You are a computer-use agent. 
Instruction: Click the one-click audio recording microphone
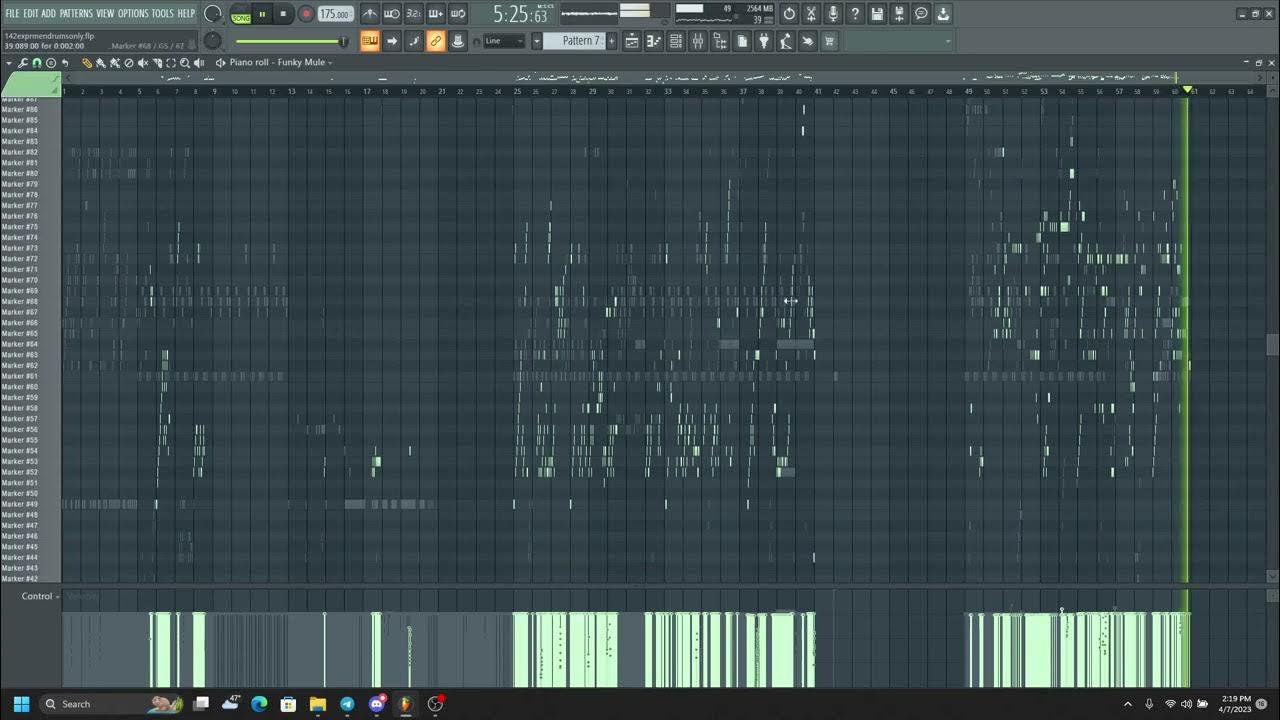point(833,14)
